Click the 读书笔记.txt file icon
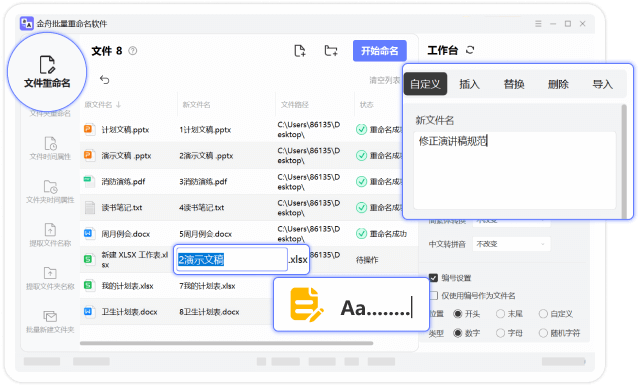The height and width of the screenshot is (386, 639). coord(89,207)
